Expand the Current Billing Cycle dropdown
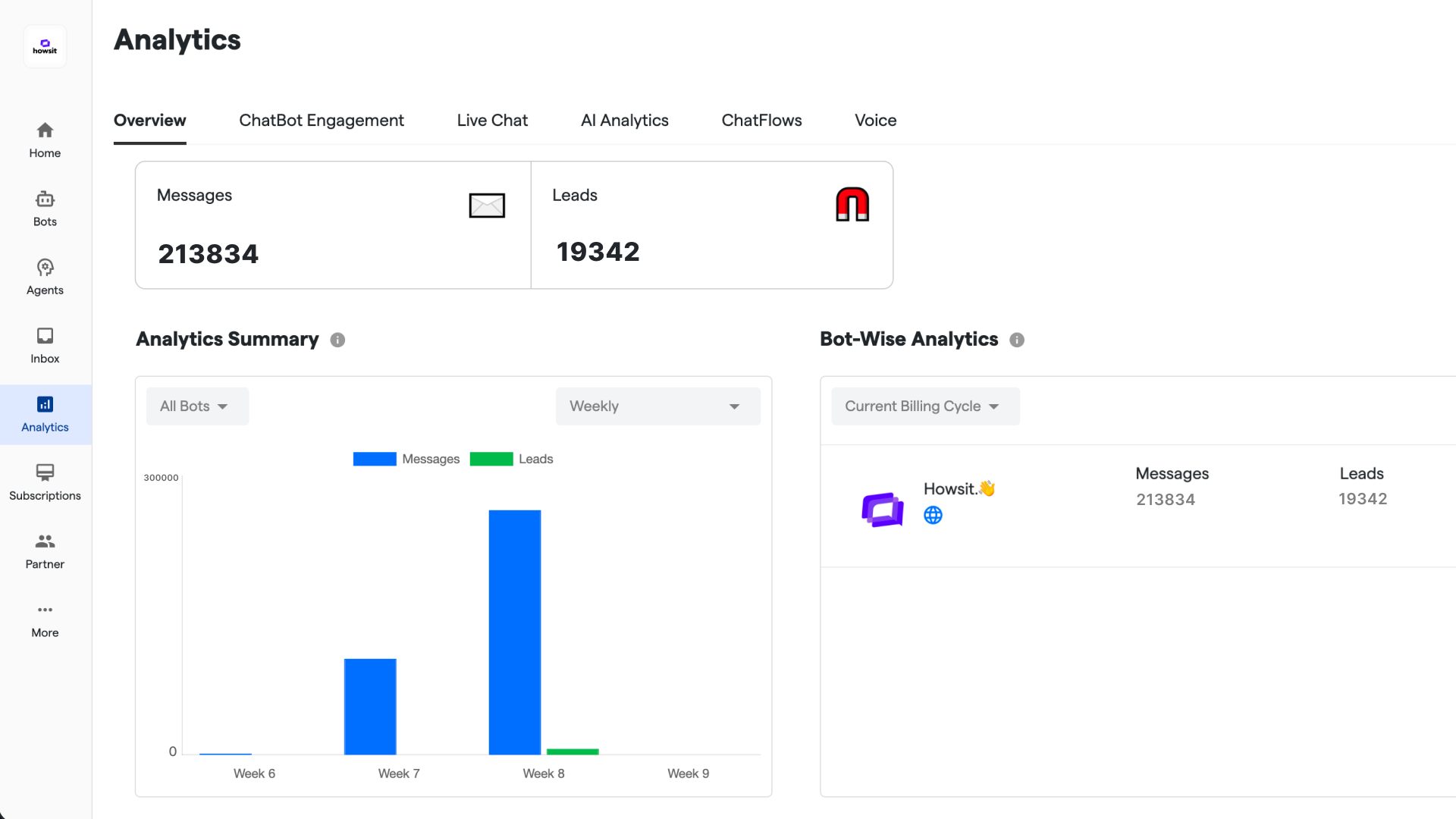The image size is (1456, 819). coord(925,406)
